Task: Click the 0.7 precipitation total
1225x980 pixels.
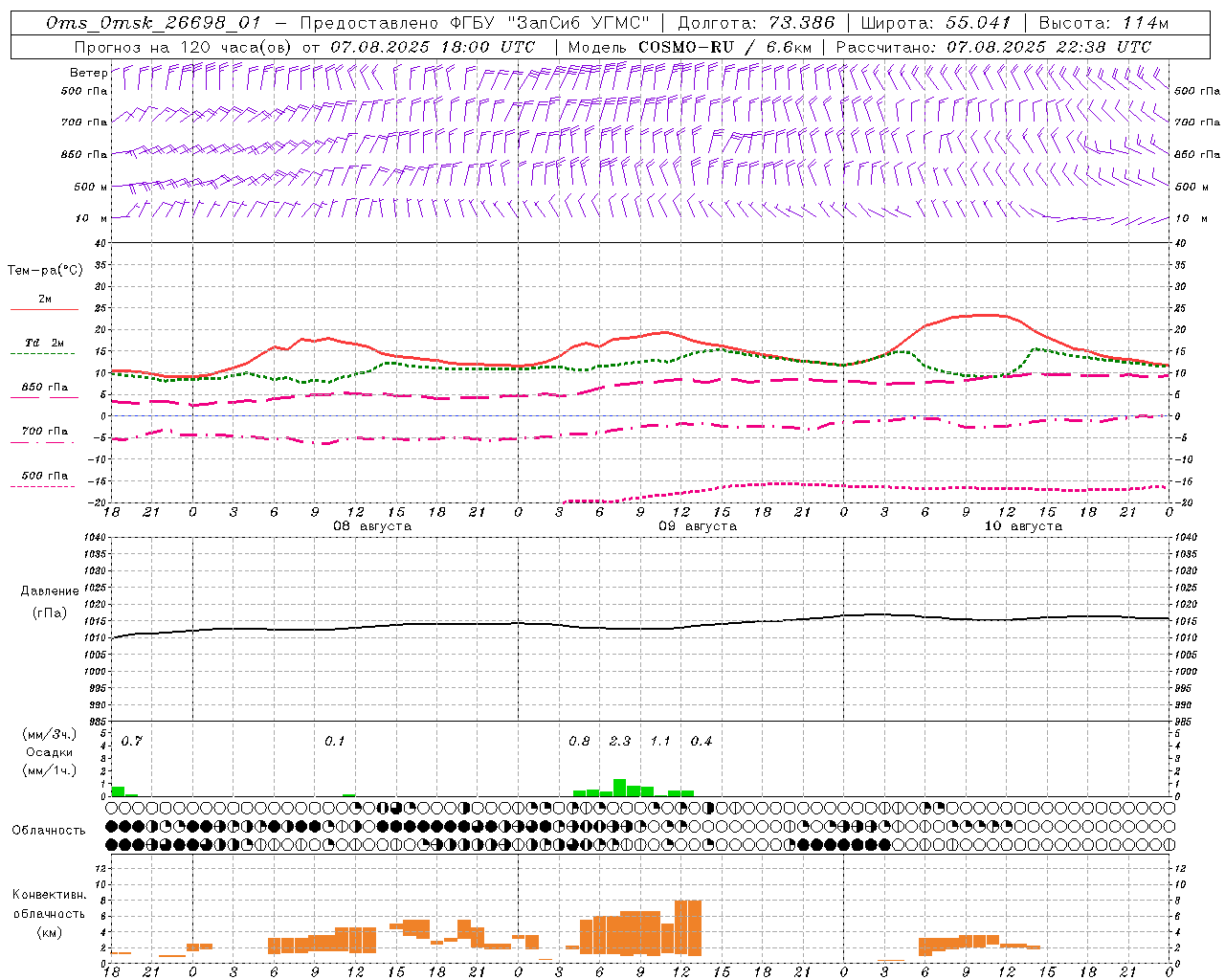Action: click(x=131, y=741)
